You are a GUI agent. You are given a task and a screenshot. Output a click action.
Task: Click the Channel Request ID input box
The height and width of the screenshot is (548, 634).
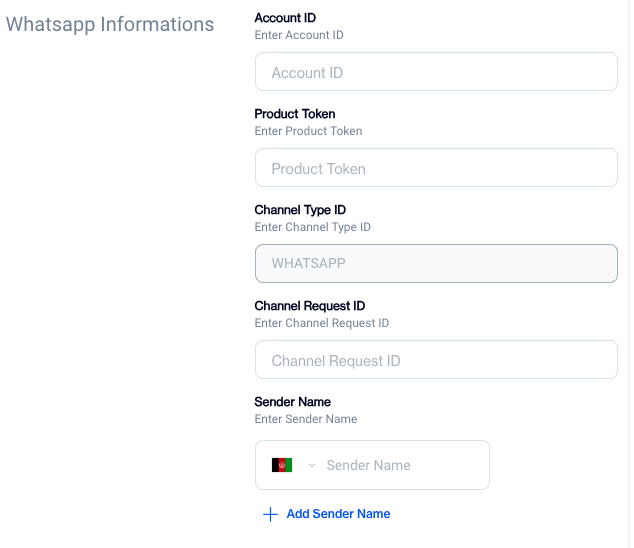click(436, 360)
